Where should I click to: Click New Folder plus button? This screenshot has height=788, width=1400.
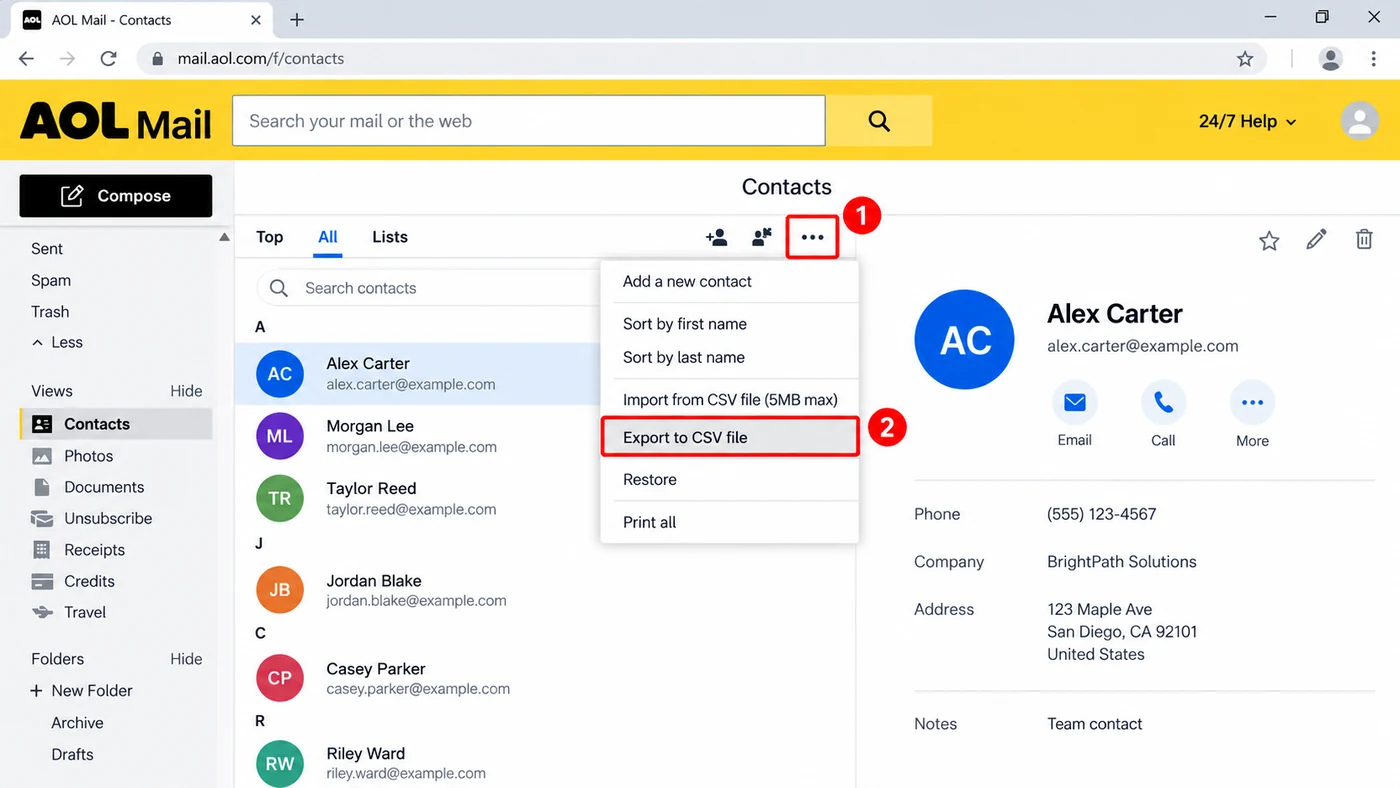pyautogui.click(x=37, y=691)
